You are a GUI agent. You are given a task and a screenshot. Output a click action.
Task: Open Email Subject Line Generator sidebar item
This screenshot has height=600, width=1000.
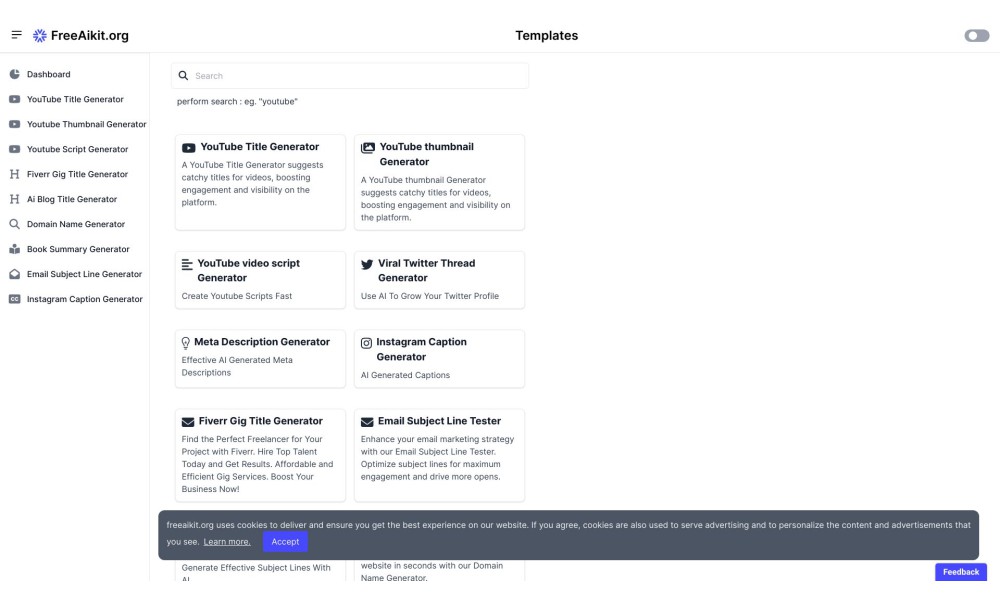[84, 274]
